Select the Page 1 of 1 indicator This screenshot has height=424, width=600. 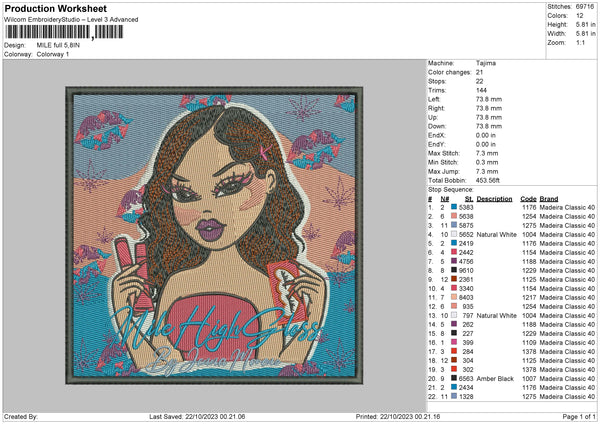pos(579,416)
